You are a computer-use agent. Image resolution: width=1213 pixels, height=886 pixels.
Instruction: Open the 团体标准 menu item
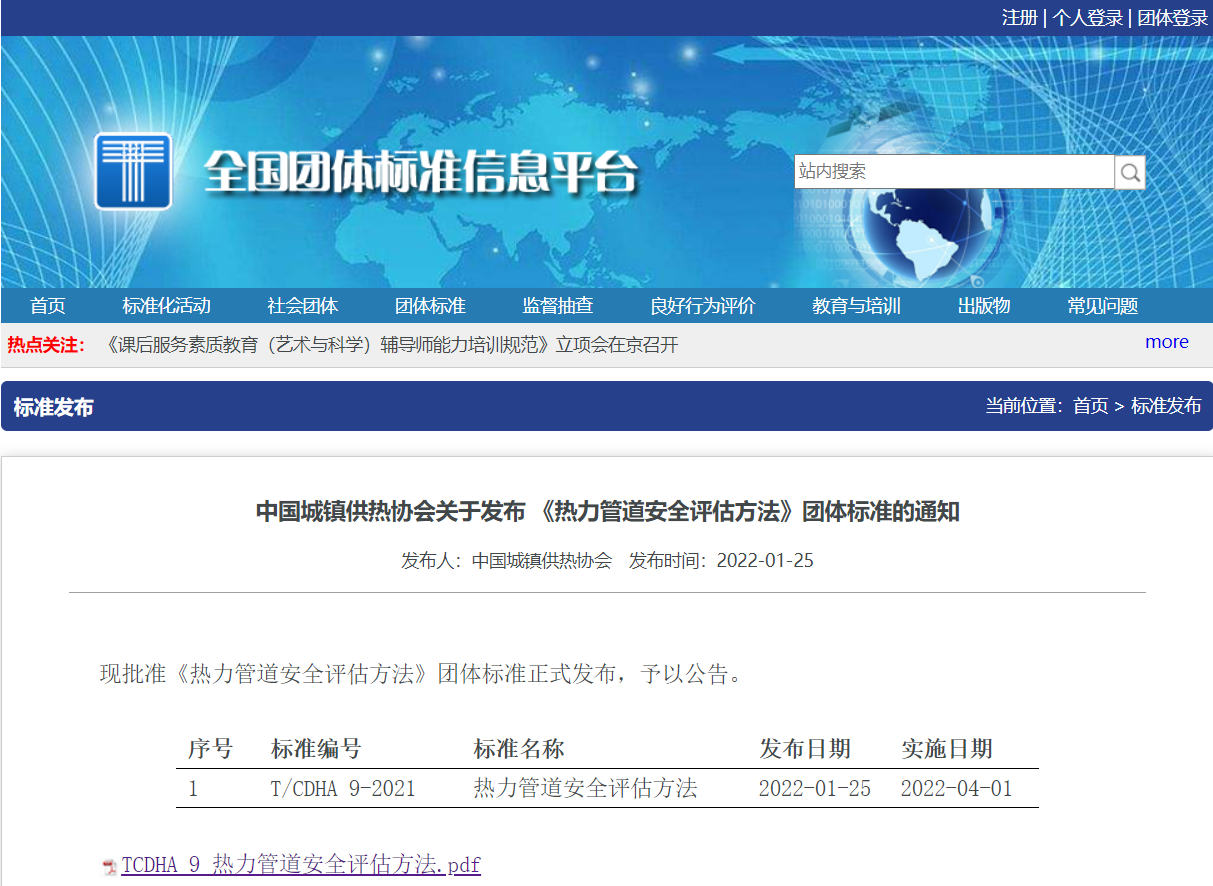tap(430, 306)
